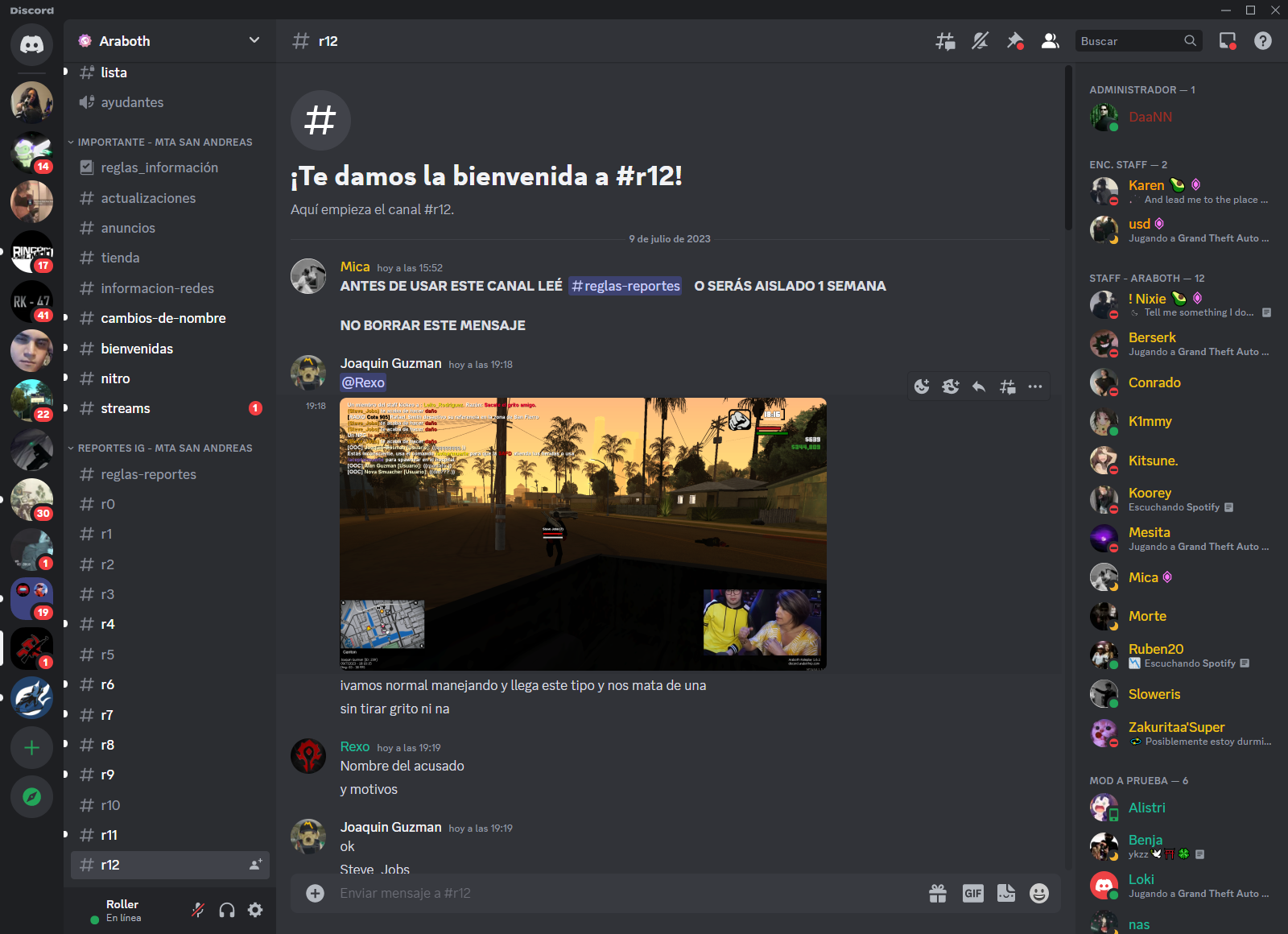Open the gift Nitro icon
Screen dimensions: 1288x934
[x=938, y=893]
